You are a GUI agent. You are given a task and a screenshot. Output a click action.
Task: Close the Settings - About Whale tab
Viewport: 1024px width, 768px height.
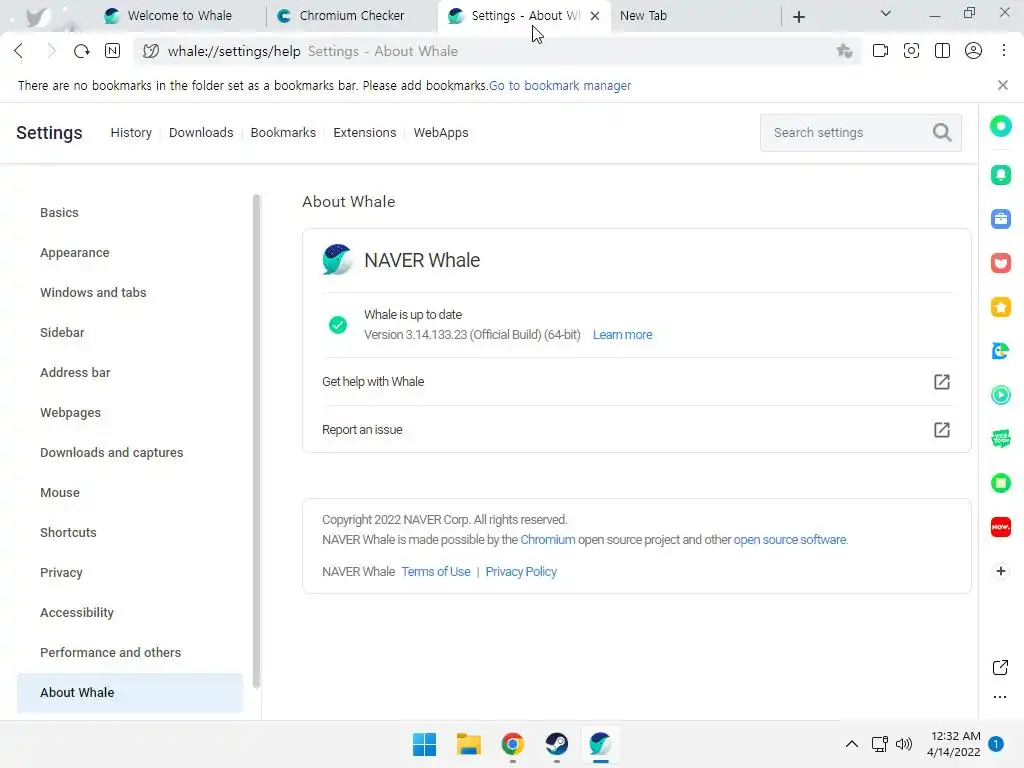pos(595,16)
